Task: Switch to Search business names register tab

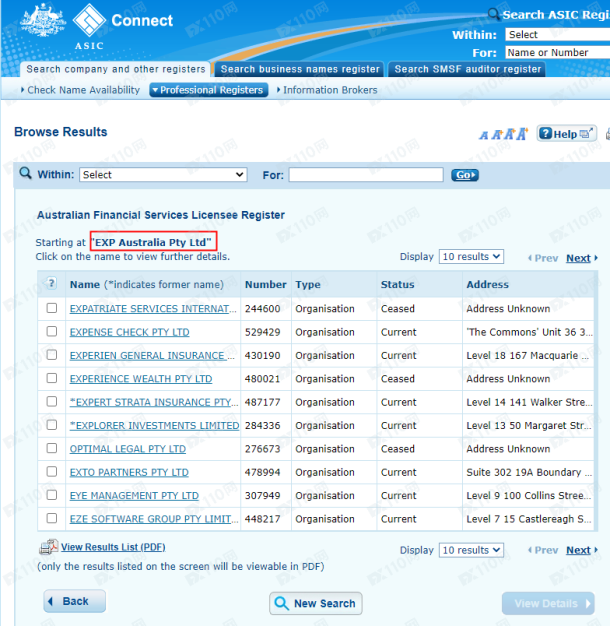Action: tap(300, 69)
